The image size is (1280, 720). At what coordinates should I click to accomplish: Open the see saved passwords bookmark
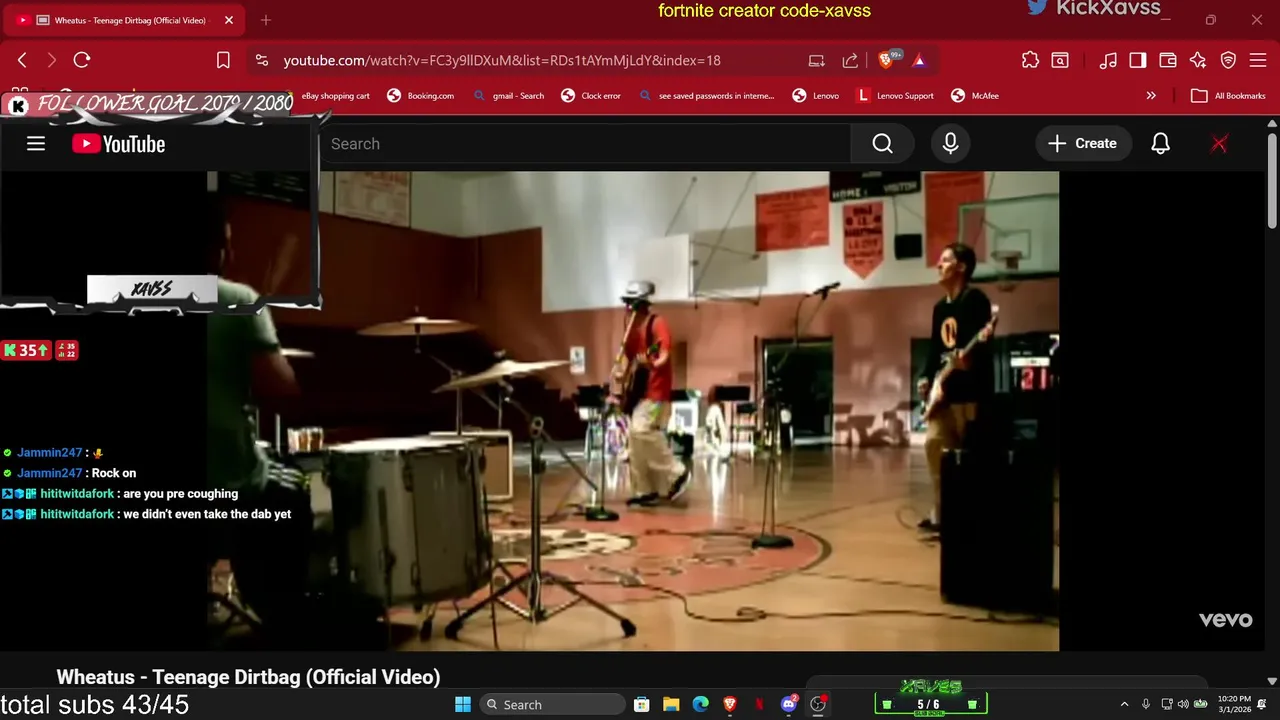pos(706,96)
